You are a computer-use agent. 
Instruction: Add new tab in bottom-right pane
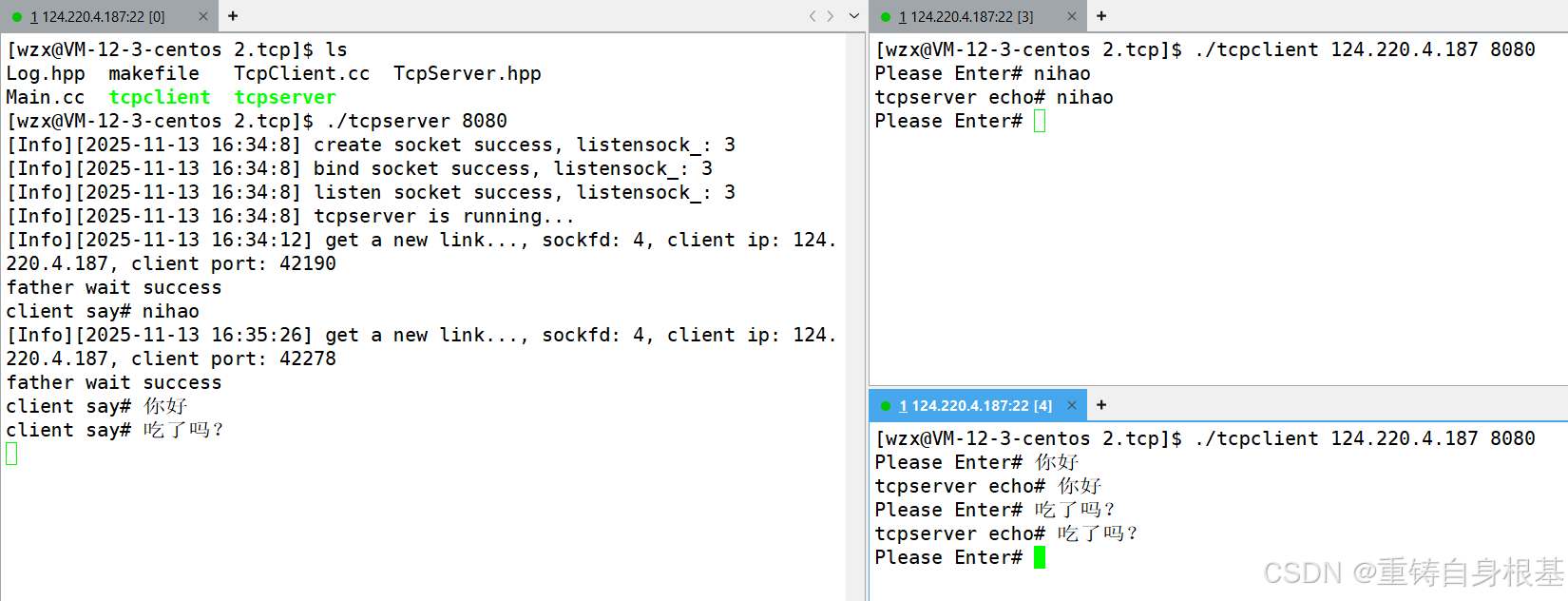(1101, 405)
